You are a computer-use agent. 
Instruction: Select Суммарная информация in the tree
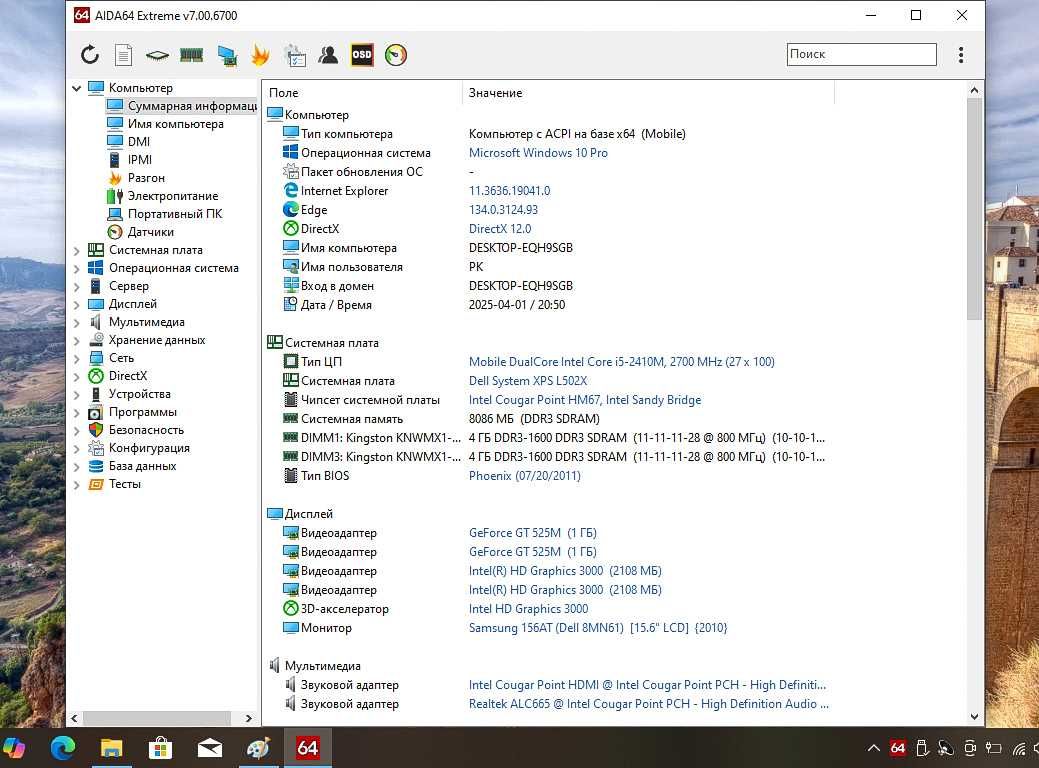pos(182,105)
